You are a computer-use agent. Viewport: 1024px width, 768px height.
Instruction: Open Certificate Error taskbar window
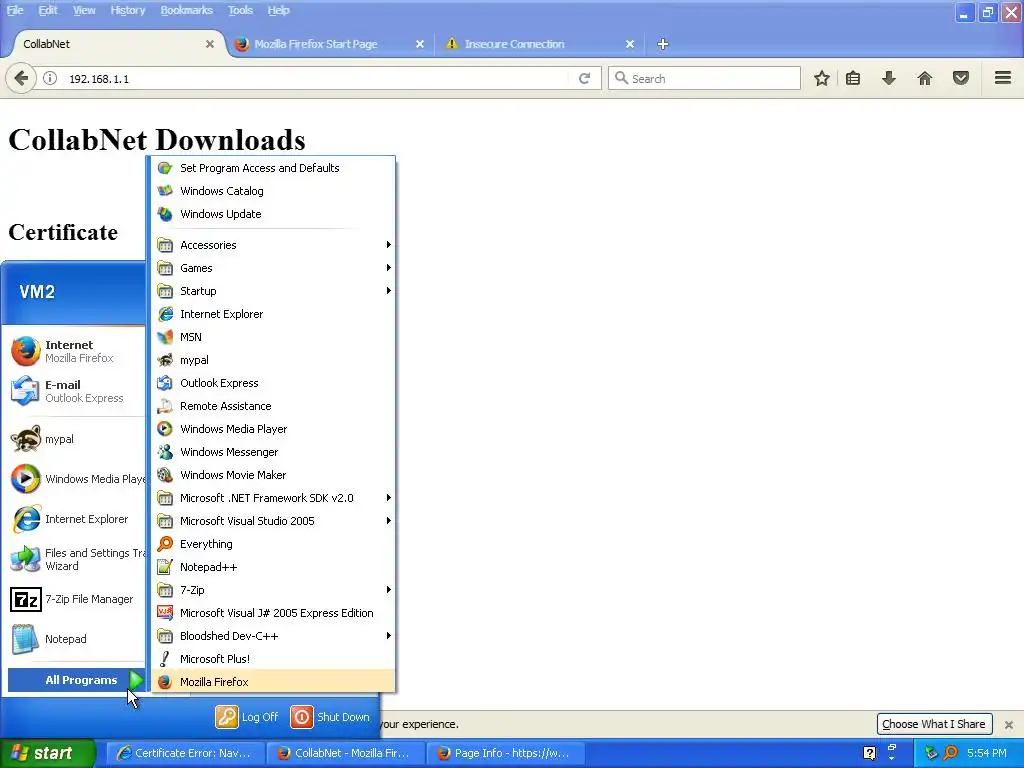point(185,753)
